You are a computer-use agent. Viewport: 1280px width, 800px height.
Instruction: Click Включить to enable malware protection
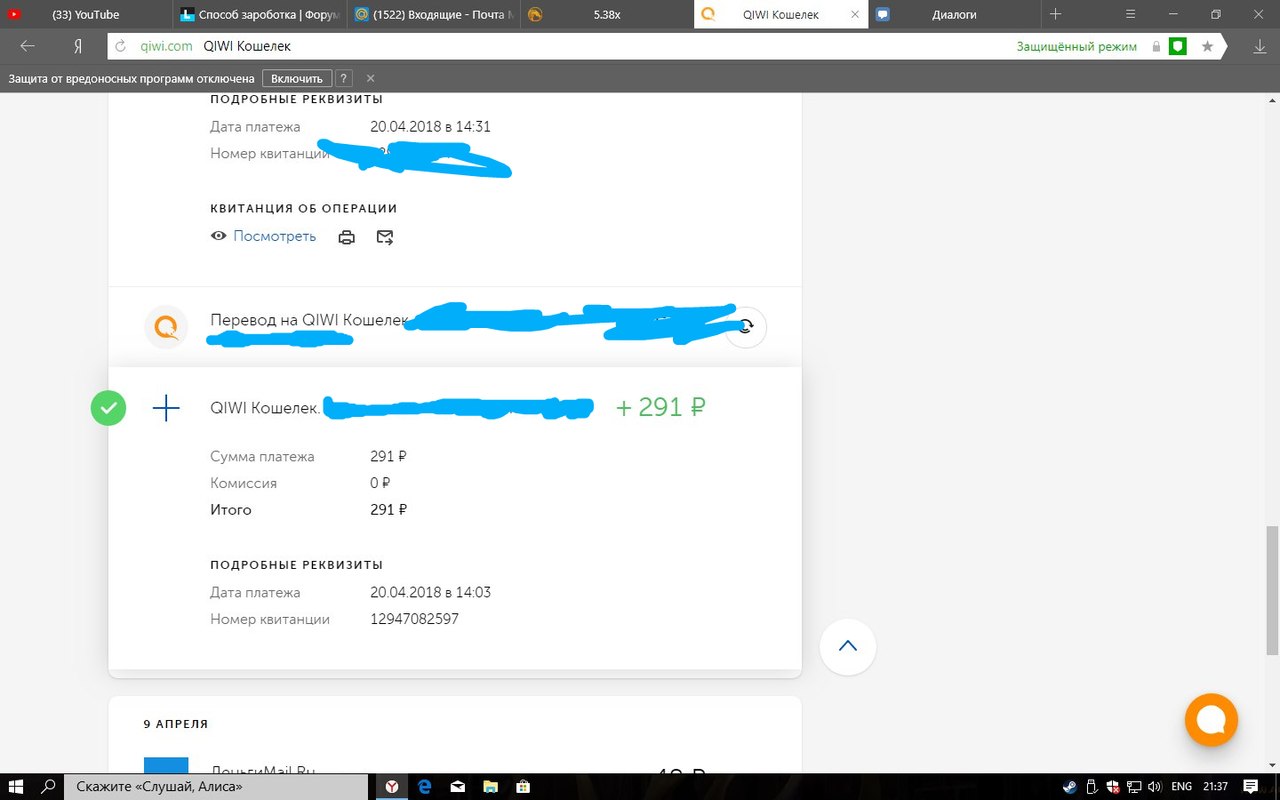[x=297, y=78]
